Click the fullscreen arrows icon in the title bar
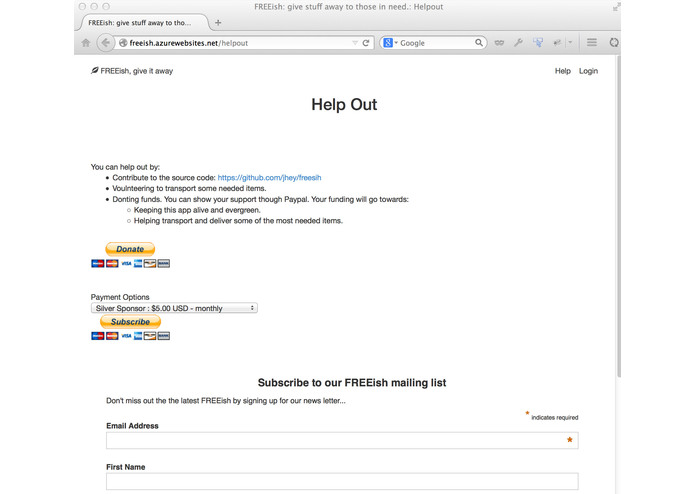This screenshot has height=494, width=695. pos(616,7)
